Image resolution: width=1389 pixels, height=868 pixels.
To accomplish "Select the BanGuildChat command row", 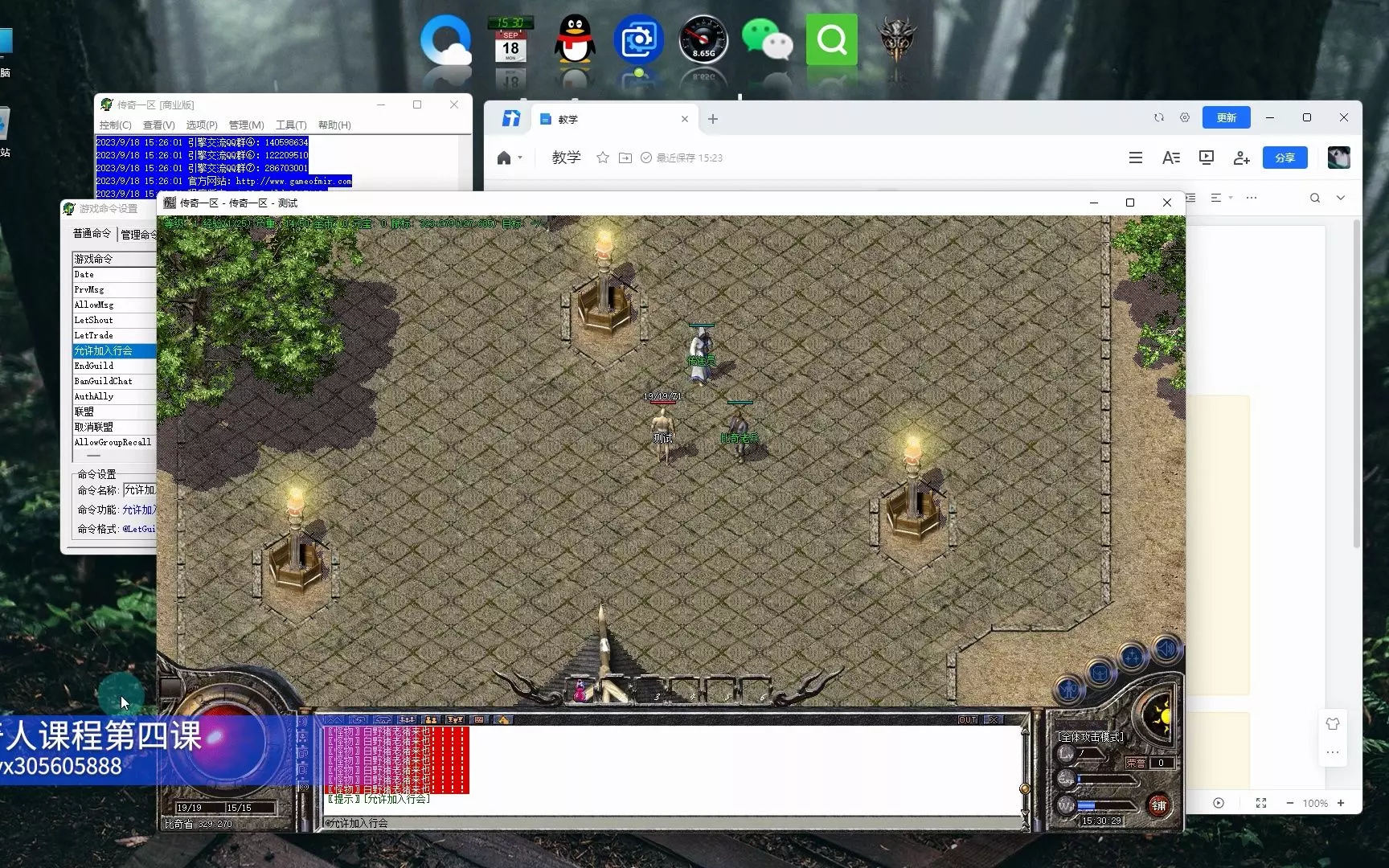I will [114, 381].
